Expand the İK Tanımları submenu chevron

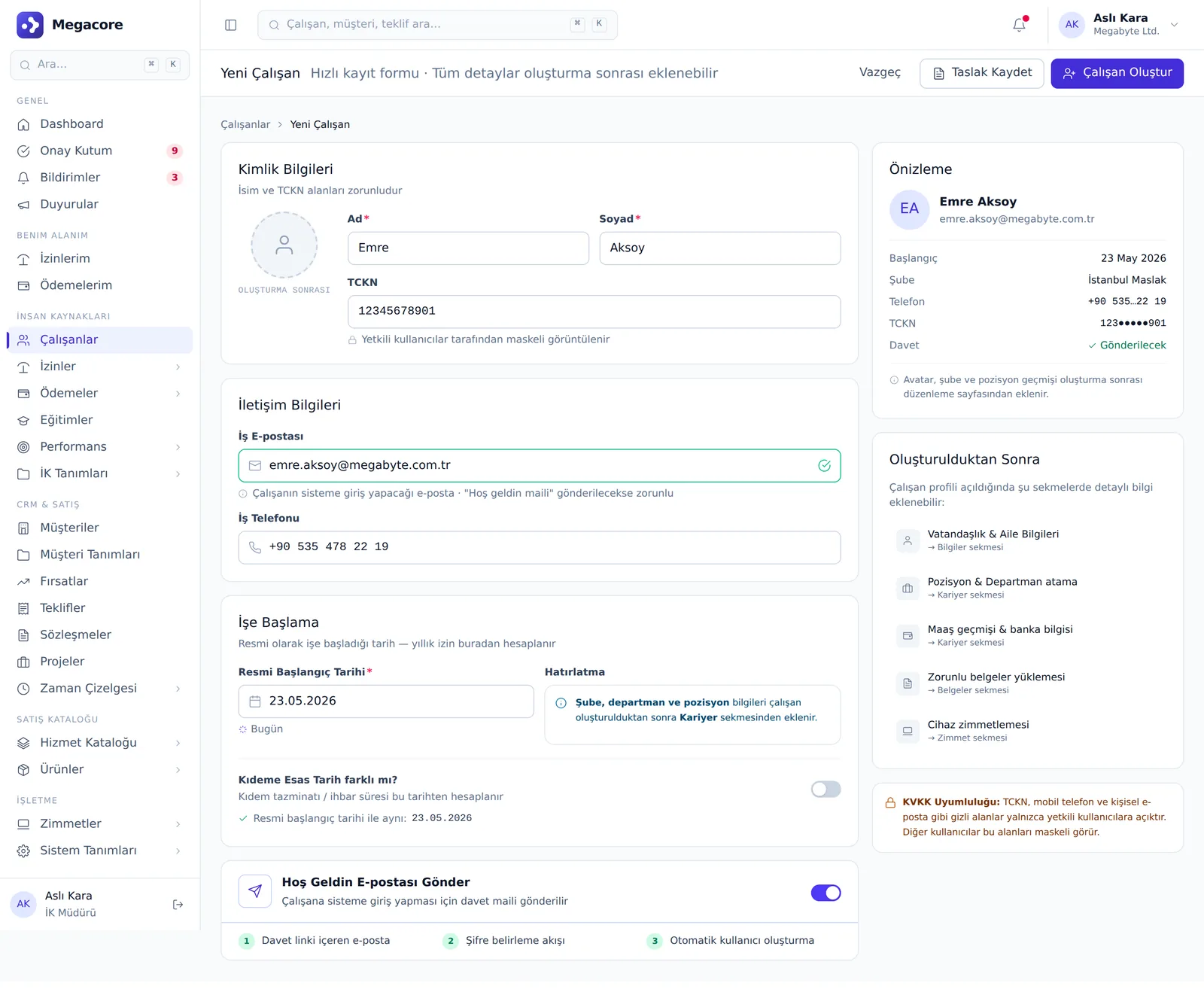click(x=178, y=474)
